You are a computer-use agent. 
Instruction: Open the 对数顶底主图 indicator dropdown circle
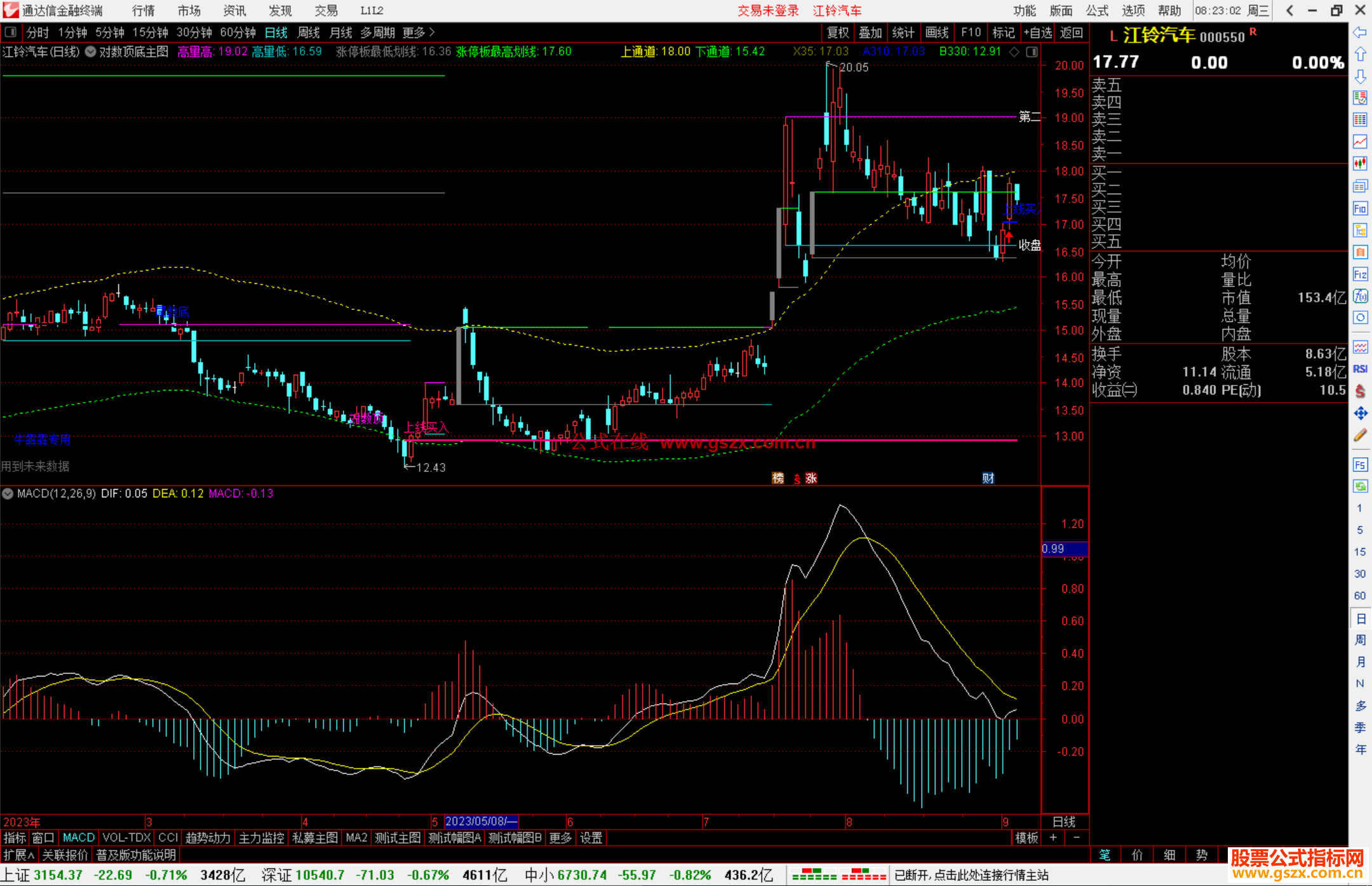pos(91,52)
